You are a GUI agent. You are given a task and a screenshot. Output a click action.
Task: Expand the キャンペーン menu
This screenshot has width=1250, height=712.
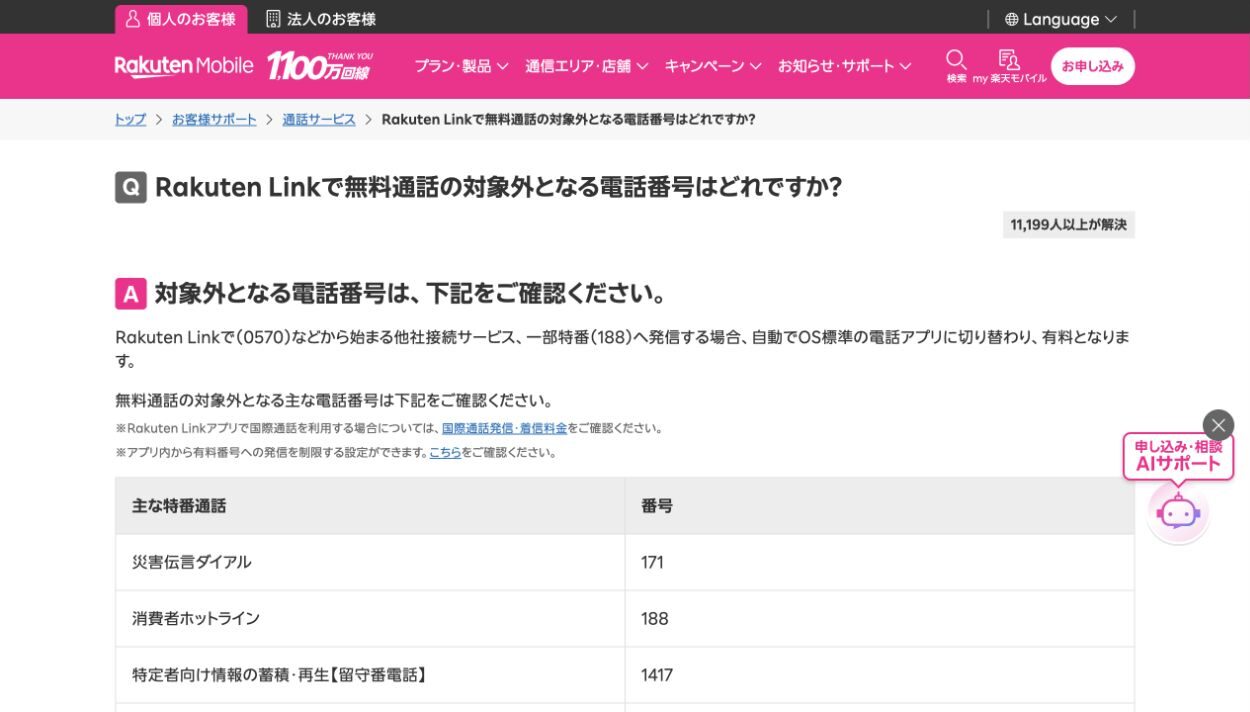coord(713,66)
